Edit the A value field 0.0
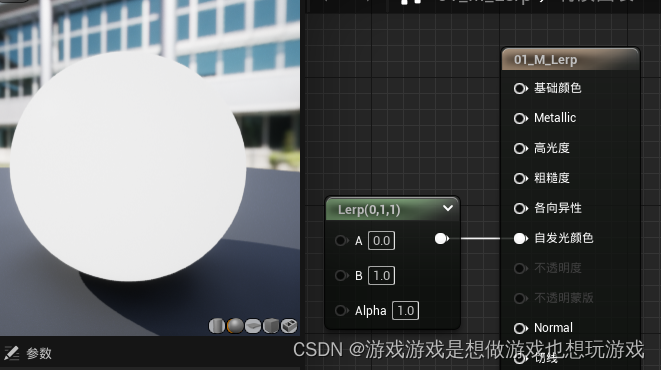Viewport: 661px width, 370px height. (382, 241)
